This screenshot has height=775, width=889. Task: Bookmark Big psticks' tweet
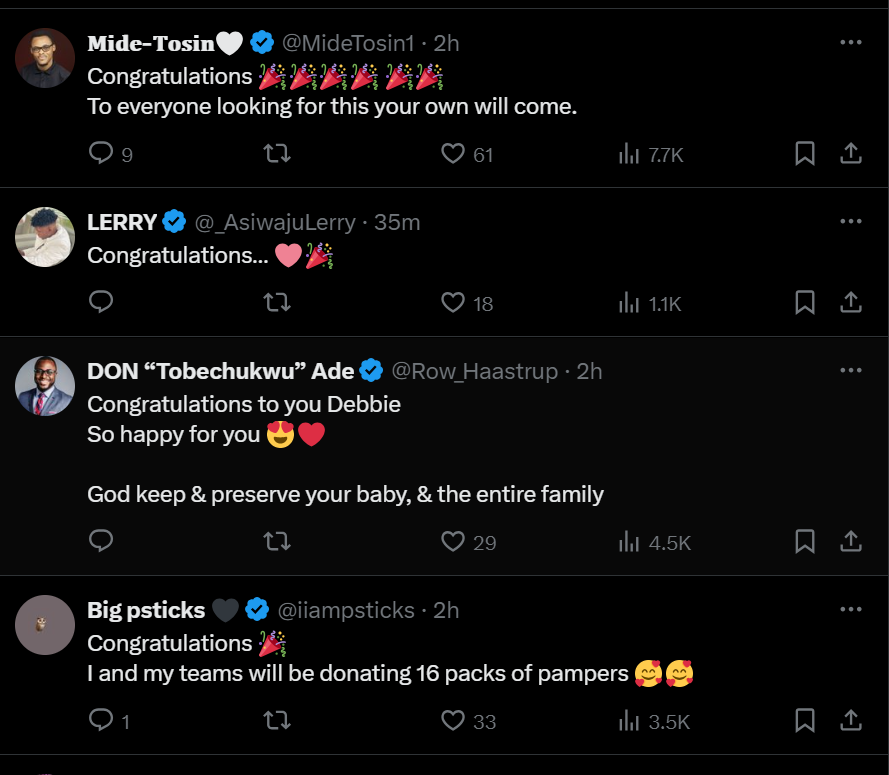[x=805, y=720]
